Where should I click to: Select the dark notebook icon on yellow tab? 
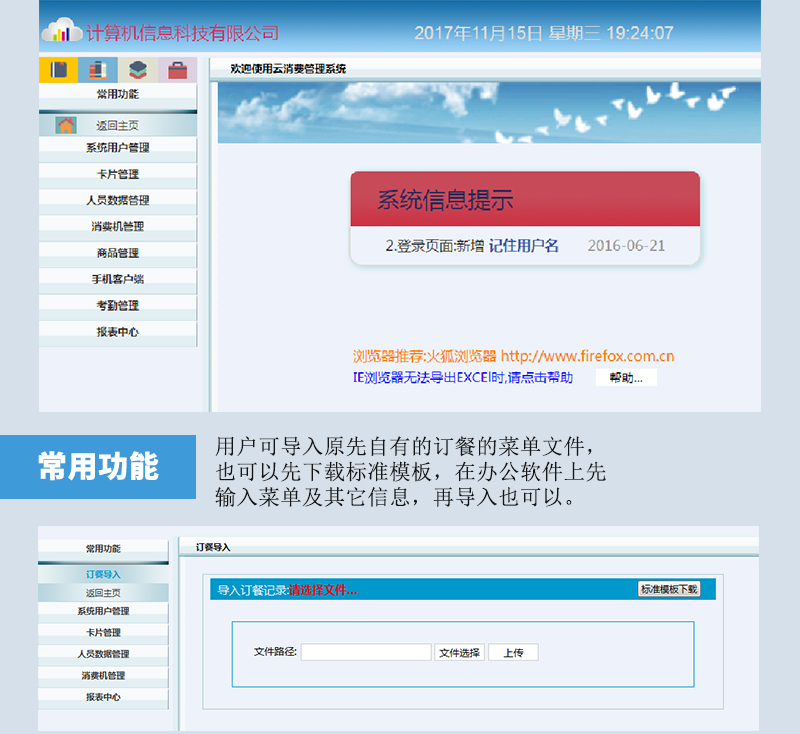(58, 70)
